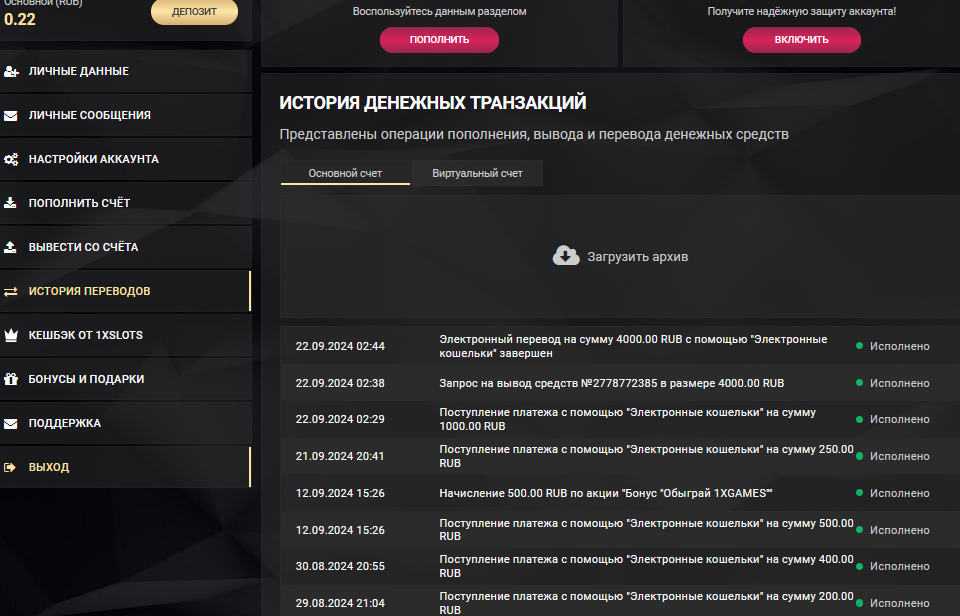
Task: Click the 1000.00 RUB payment description
Action: (x=628, y=419)
